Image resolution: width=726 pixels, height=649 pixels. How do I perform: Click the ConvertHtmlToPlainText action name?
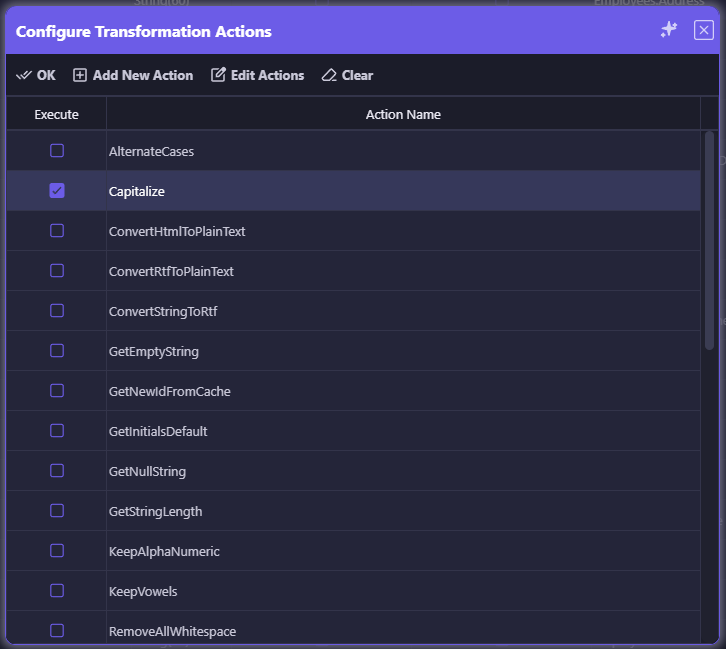point(177,231)
